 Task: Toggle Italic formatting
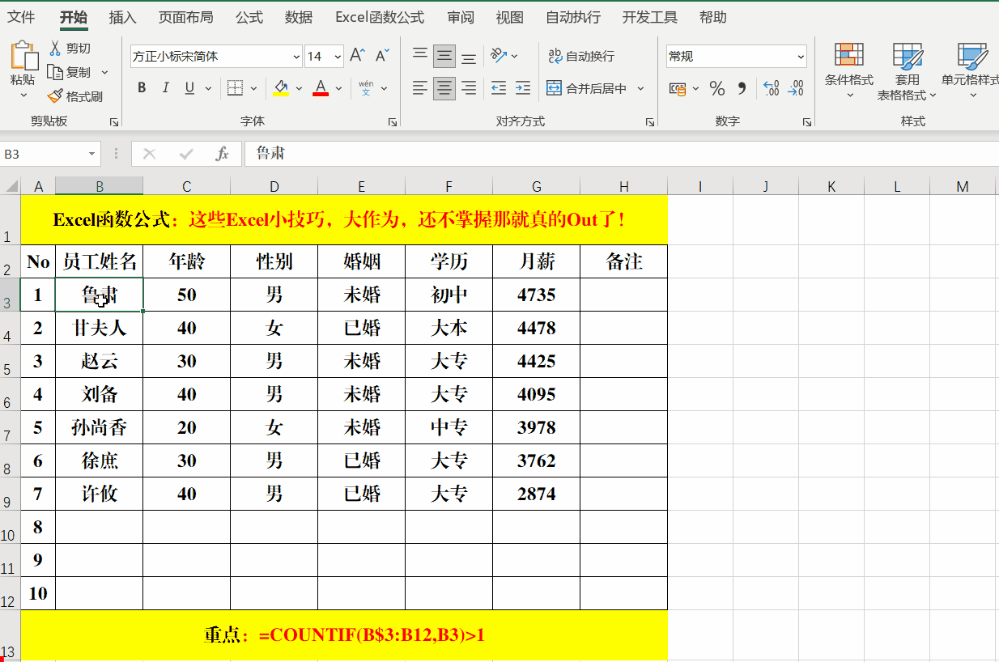(165, 88)
